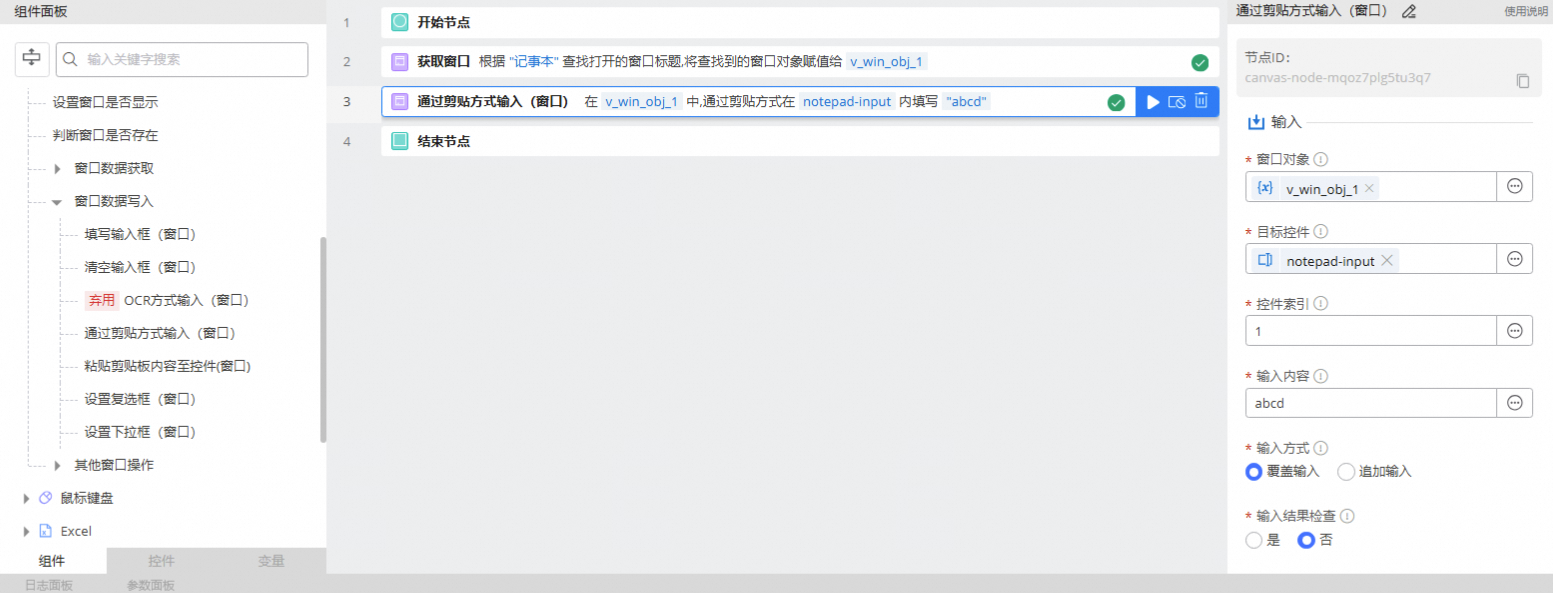Click the 输入内容 field containing abcd
This screenshot has height=593, width=1553.
pos(1371,403)
